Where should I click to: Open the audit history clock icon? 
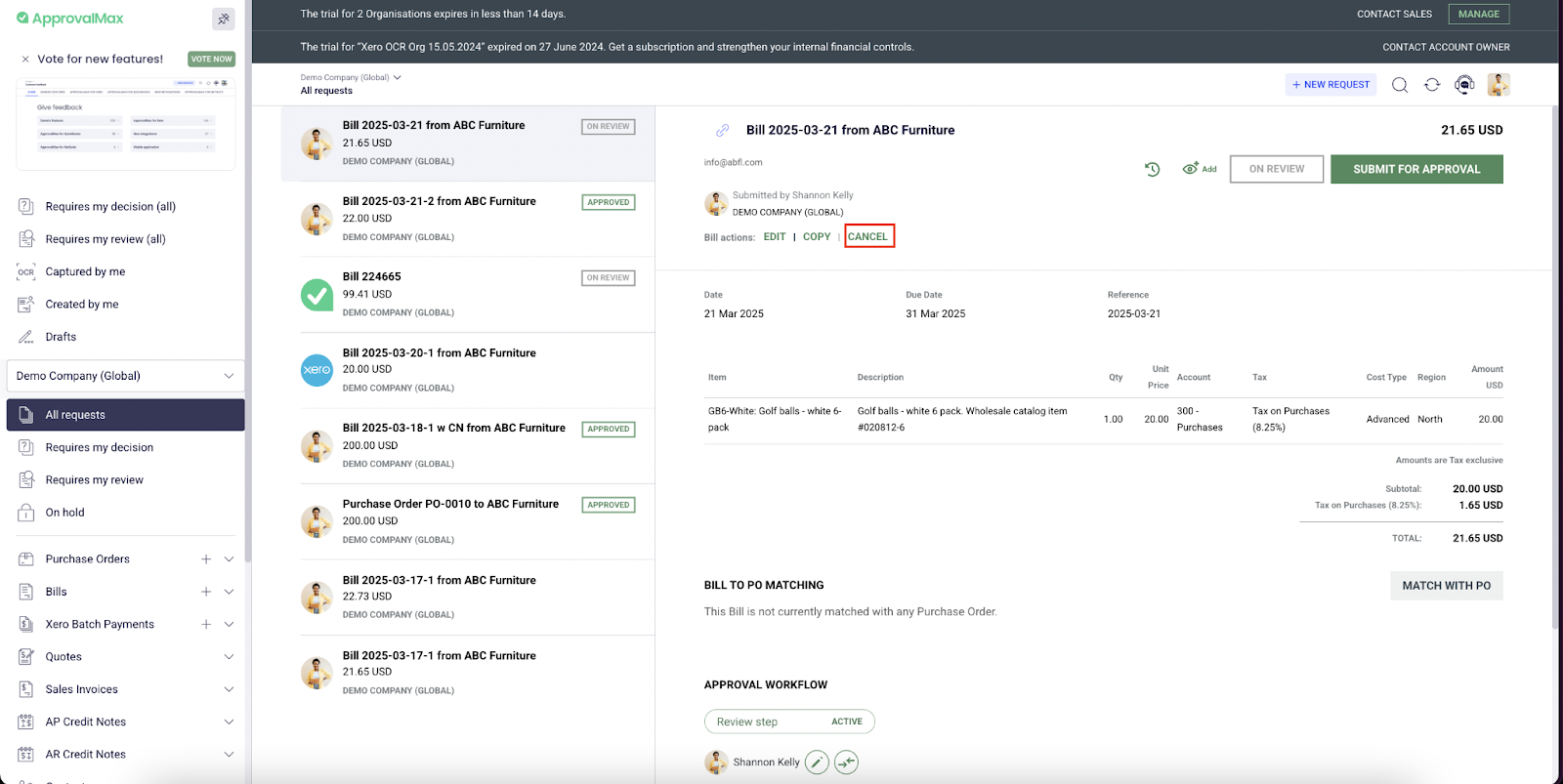[1153, 169]
